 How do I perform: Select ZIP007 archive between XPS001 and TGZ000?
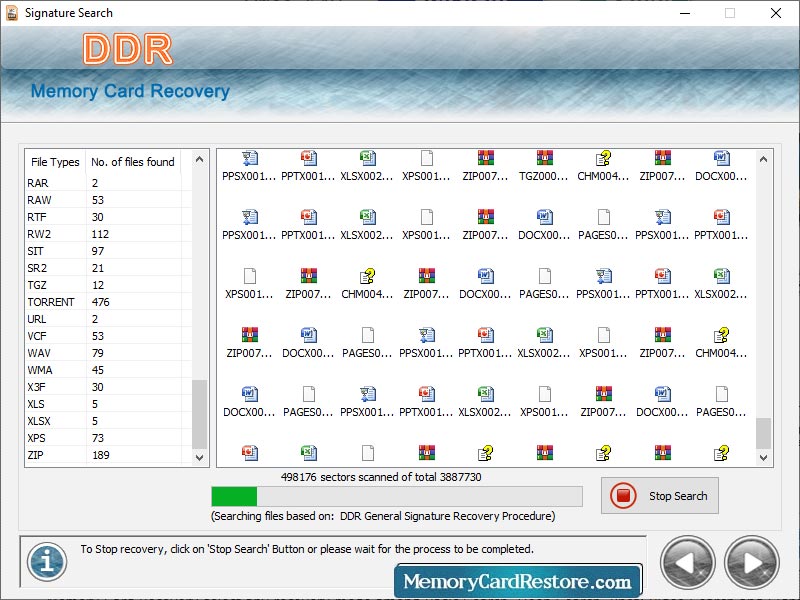point(485,166)
